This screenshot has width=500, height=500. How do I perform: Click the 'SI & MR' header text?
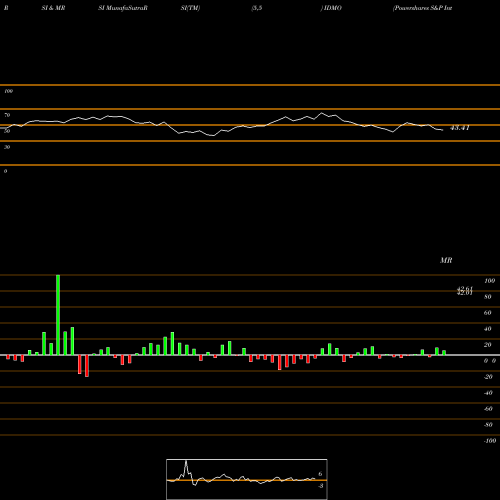point(53,8)
